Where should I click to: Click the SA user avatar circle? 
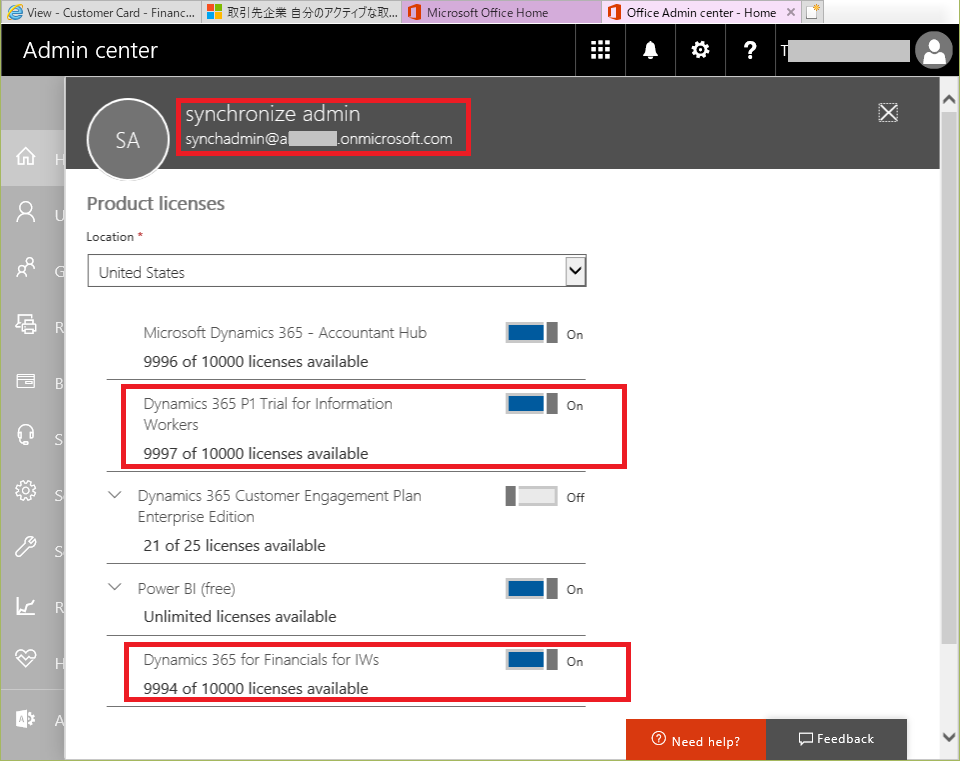tap(128, 140)
